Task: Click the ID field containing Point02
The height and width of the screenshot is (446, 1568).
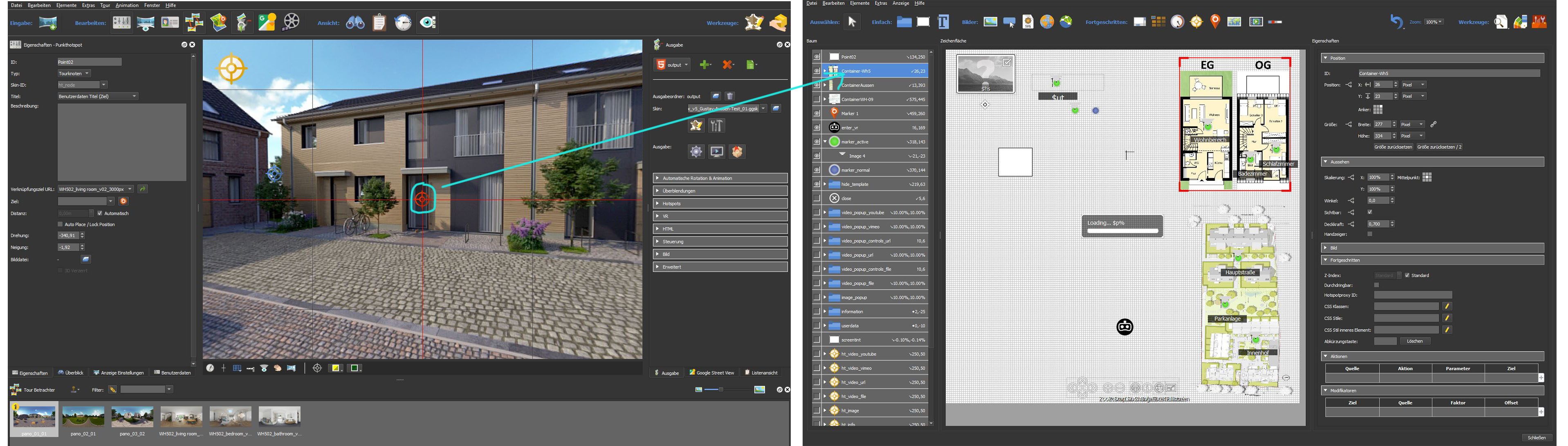Action: 90,62
